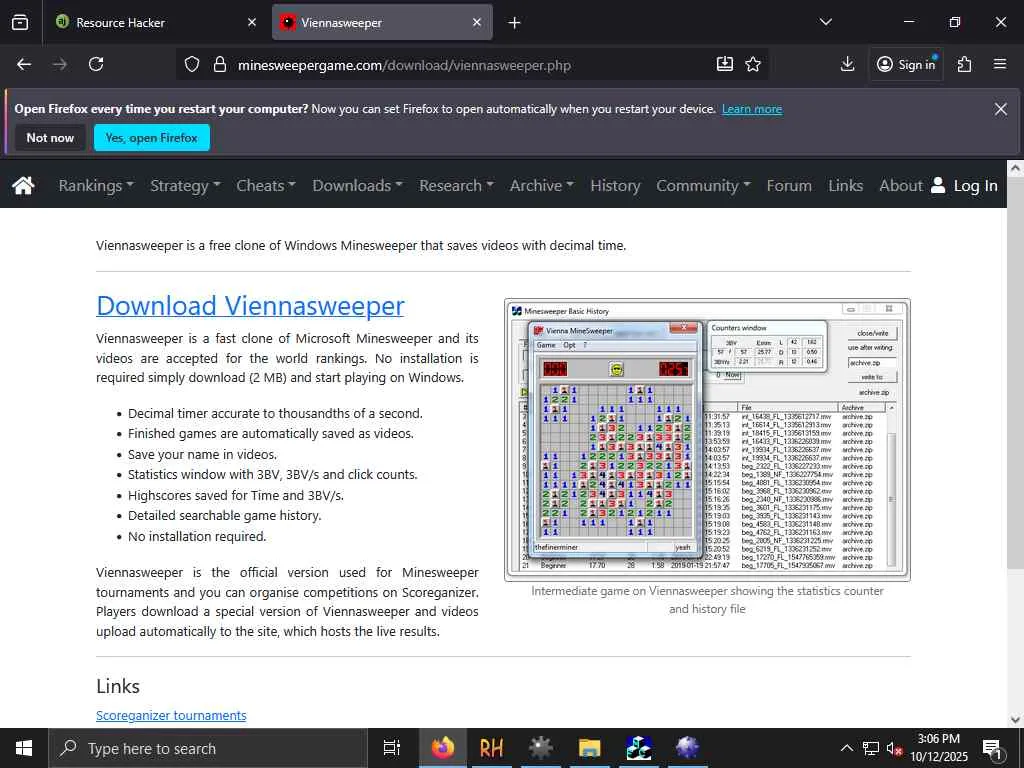Click the page scrollbar up arrow
Image resolution: width=1024 pixels, height=768 pixels.
click(x=1015, y=168)
